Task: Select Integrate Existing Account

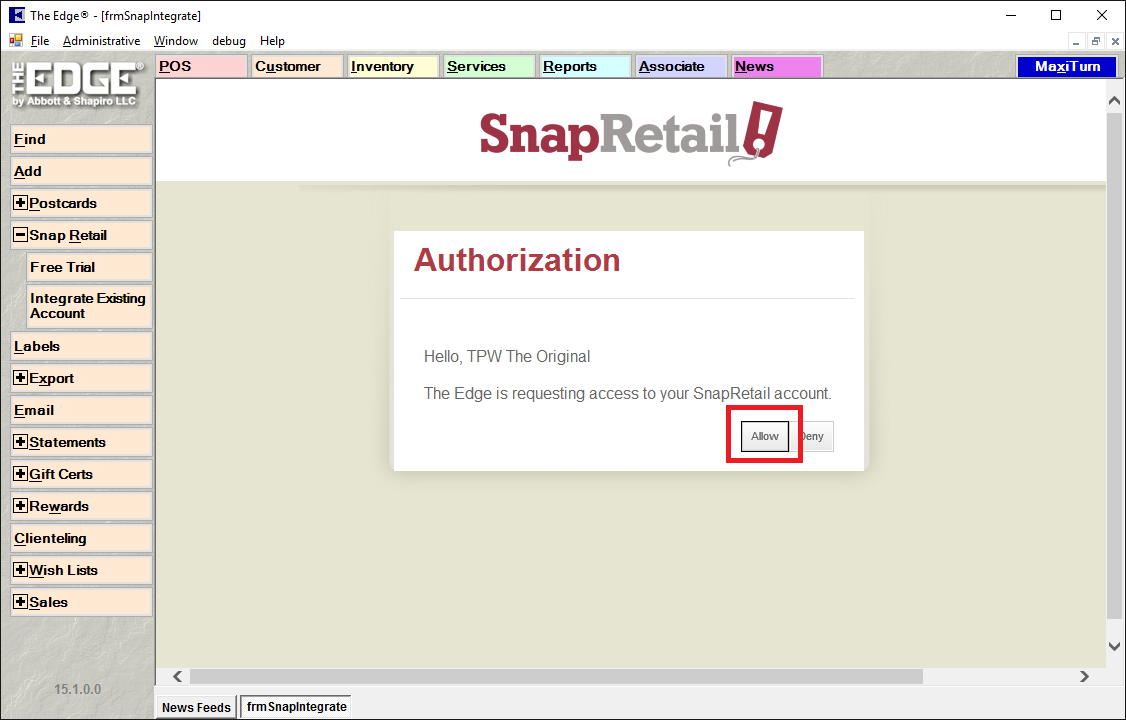Action: tap(88, 306)
